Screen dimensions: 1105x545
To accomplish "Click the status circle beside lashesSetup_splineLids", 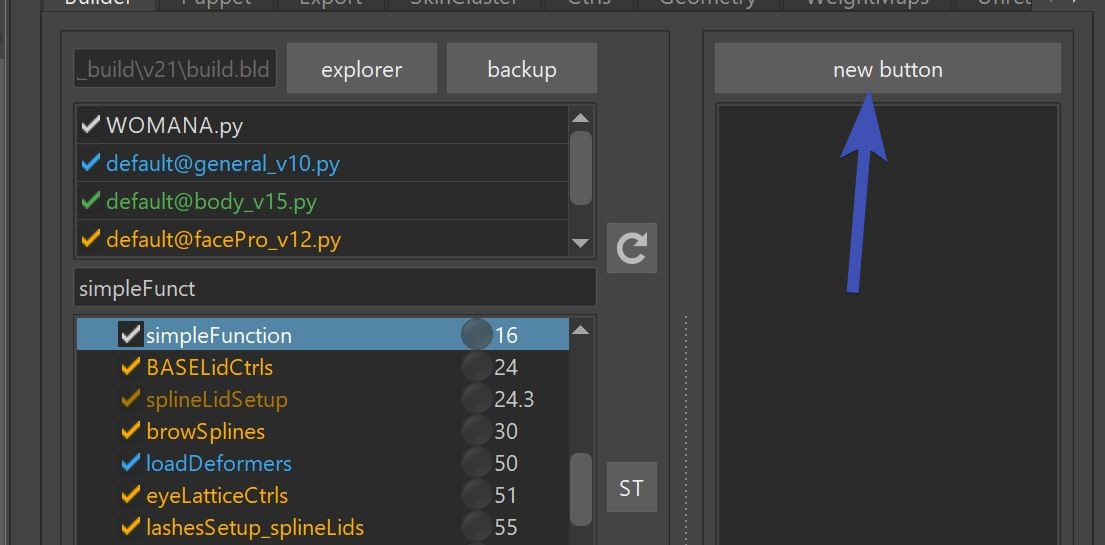I will 476,526.
